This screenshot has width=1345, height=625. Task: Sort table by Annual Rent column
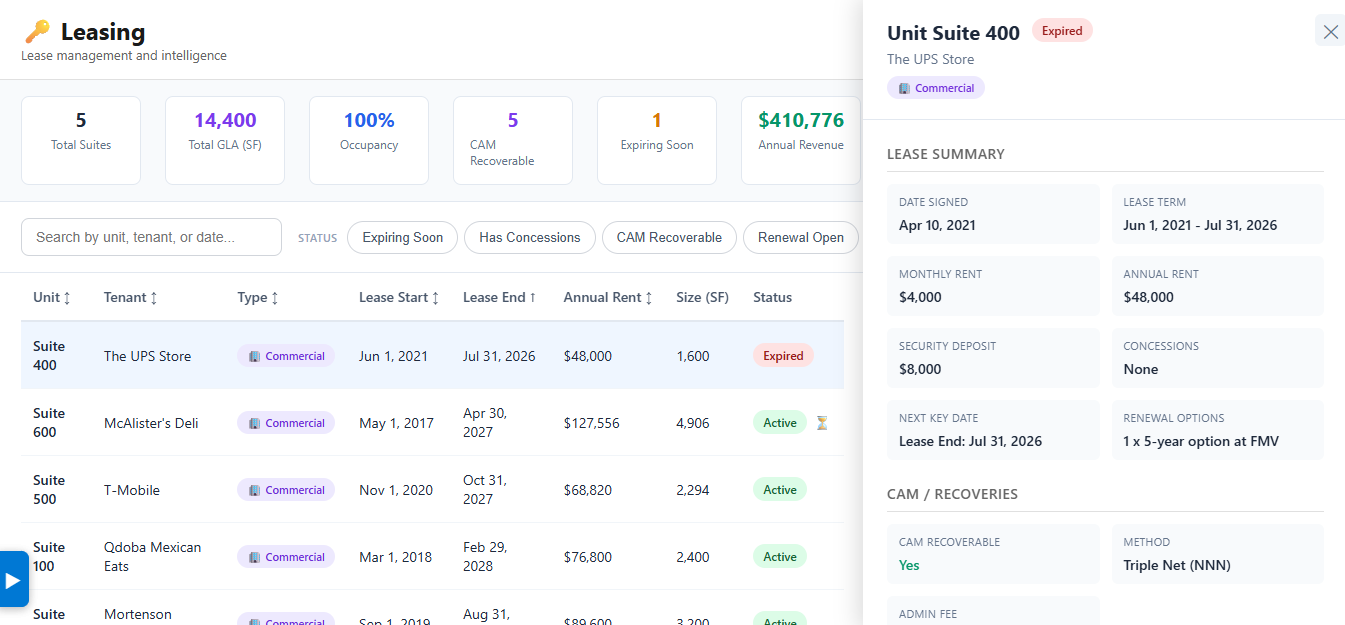pyautogui.click(x=608, y=297)
